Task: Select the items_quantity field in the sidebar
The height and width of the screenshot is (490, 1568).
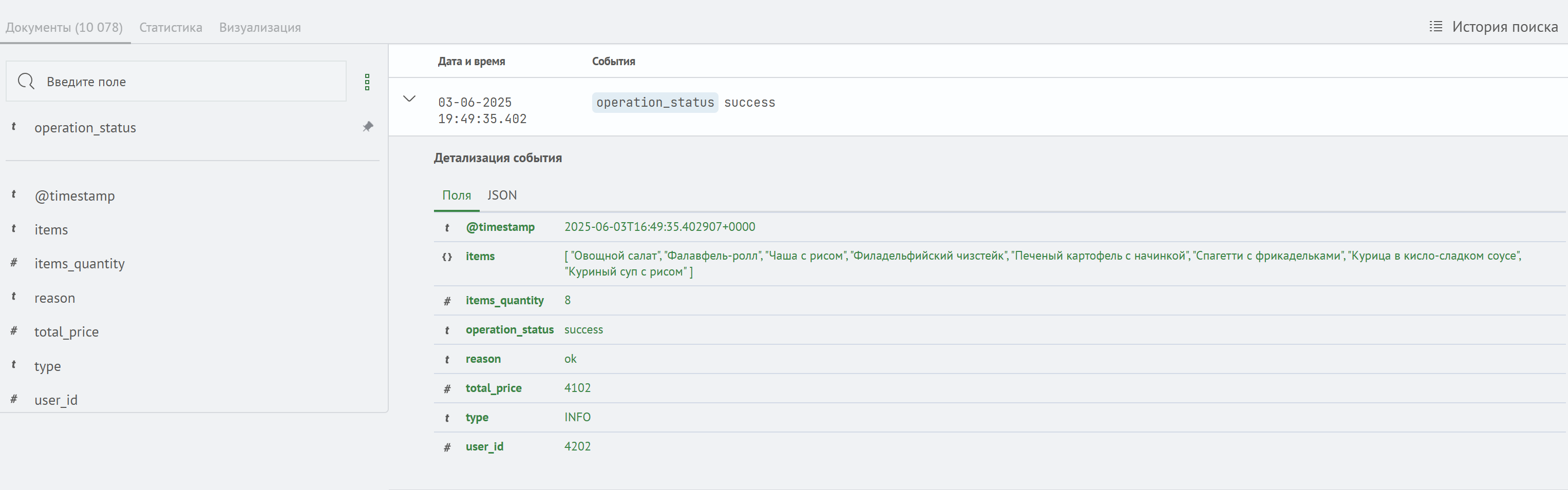Action: coord(79,264)
